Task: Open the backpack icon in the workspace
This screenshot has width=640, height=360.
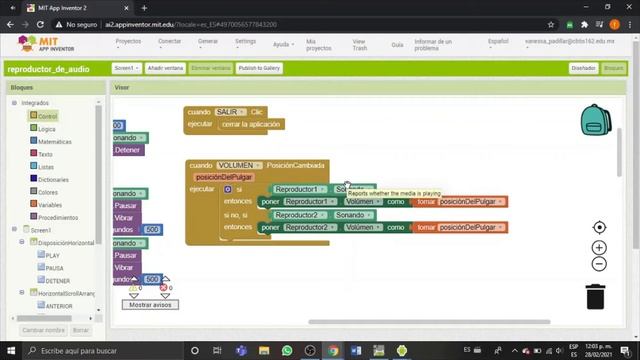Action: coord(596,120)
